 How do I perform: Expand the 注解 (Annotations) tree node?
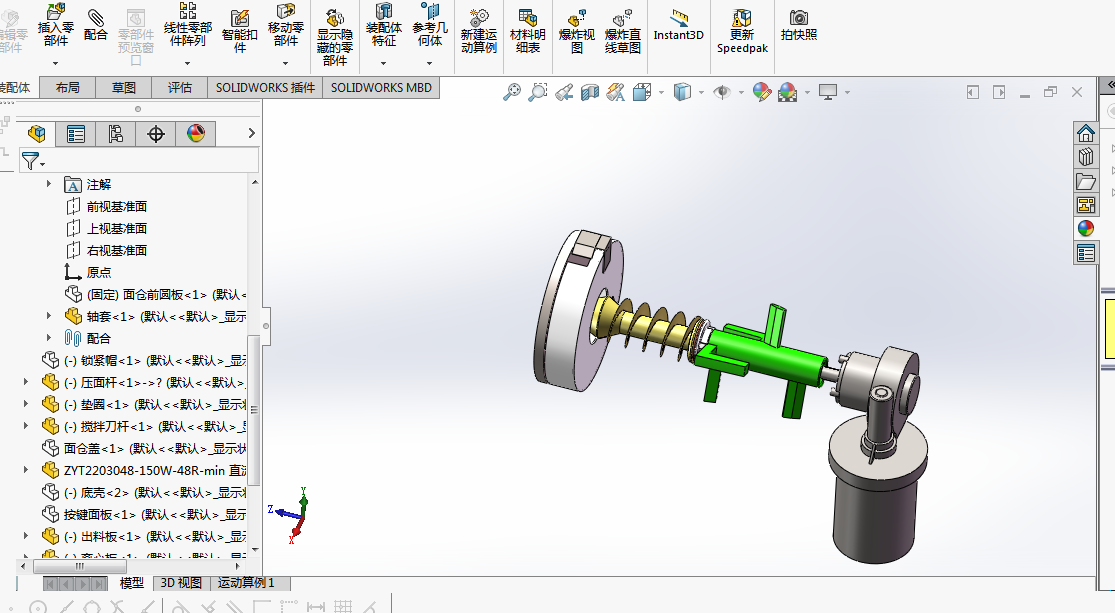tap(48, 184)
